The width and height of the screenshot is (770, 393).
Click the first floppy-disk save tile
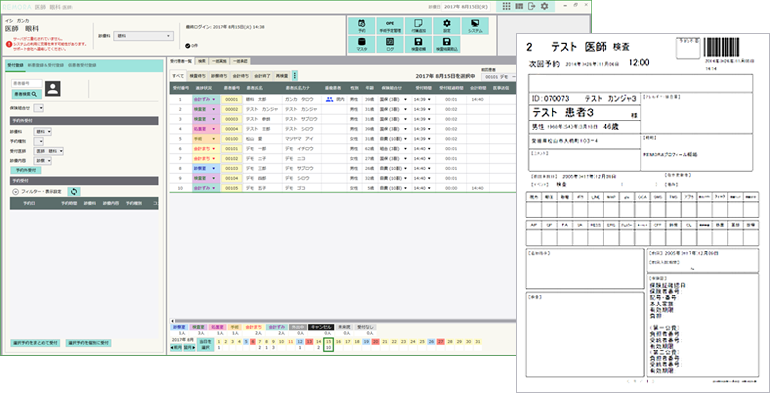point(418,44)
